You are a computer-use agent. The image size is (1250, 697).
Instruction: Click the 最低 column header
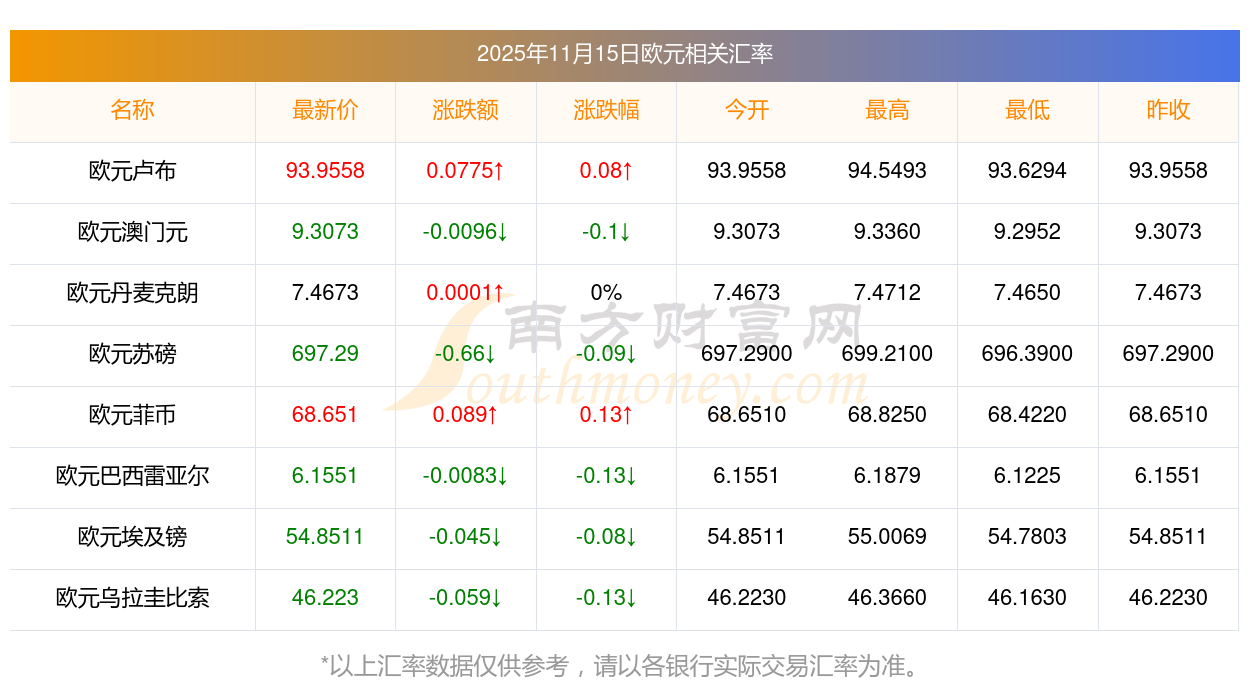(1028, 110)
